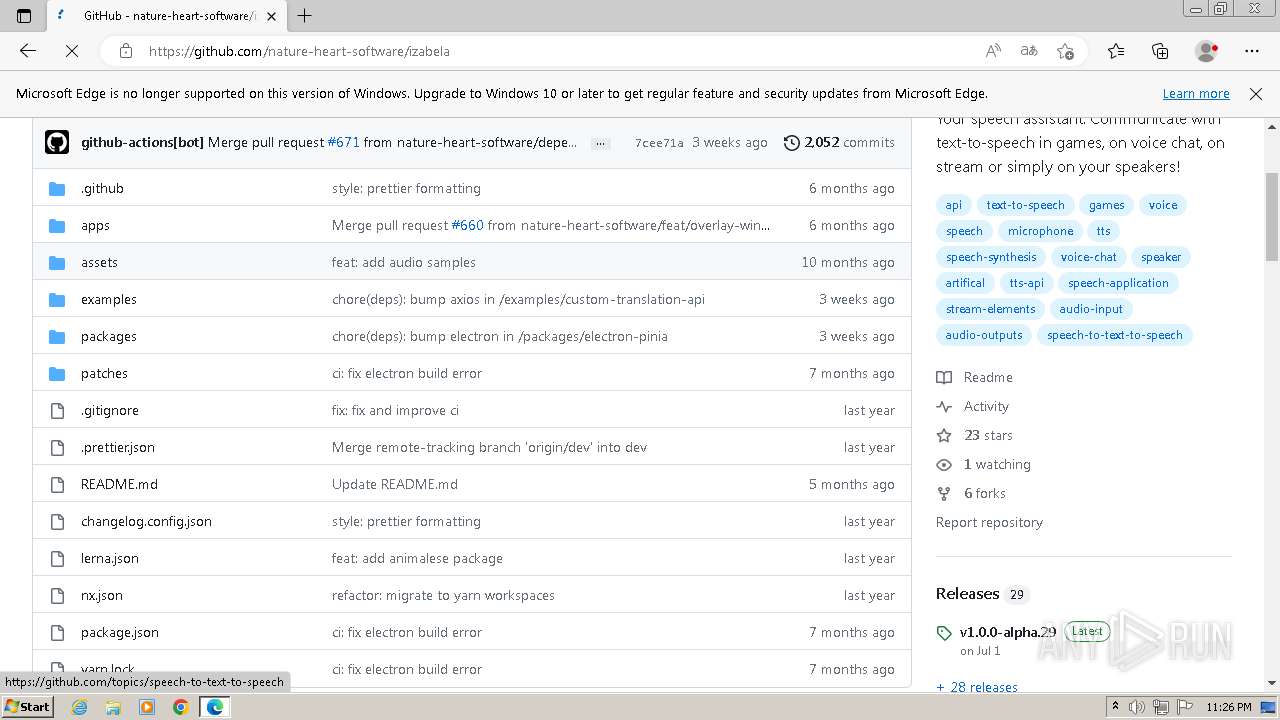Open pull request #671 link

tap(343, 143)
